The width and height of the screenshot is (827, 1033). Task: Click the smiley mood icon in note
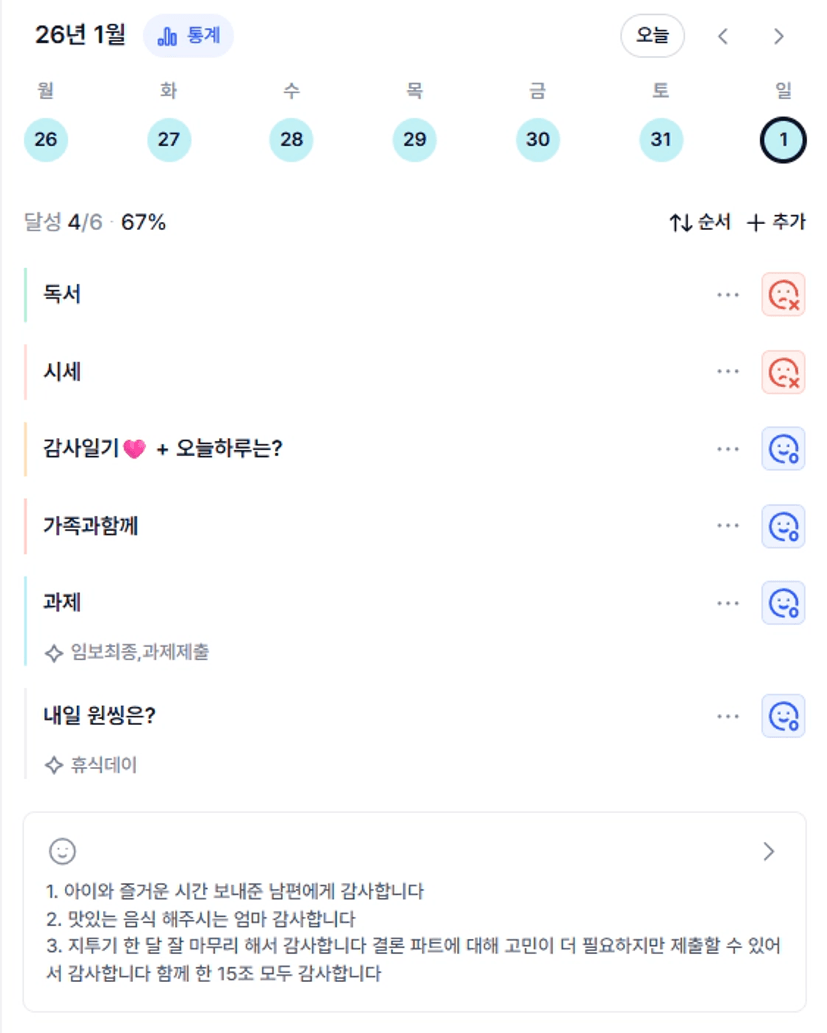[62, 851]
